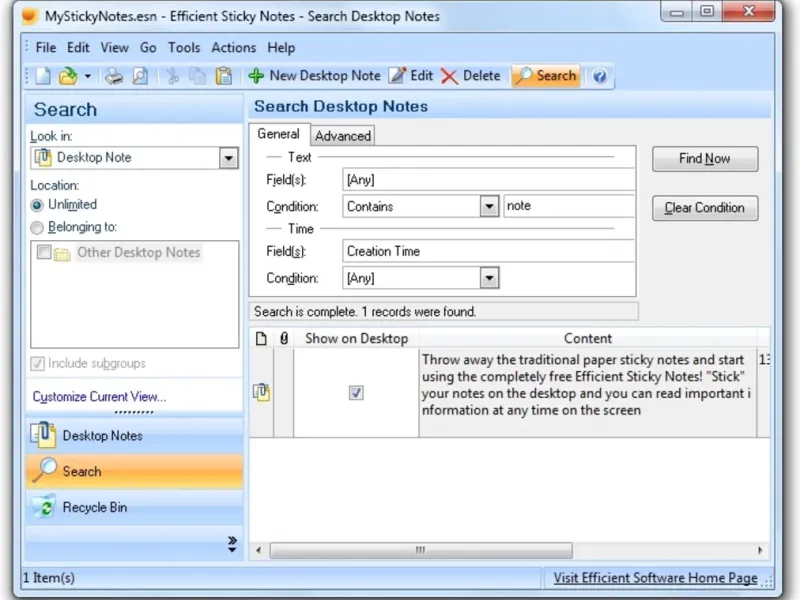
Task: Click the search status message text
Action: click(x=365, y=312)
